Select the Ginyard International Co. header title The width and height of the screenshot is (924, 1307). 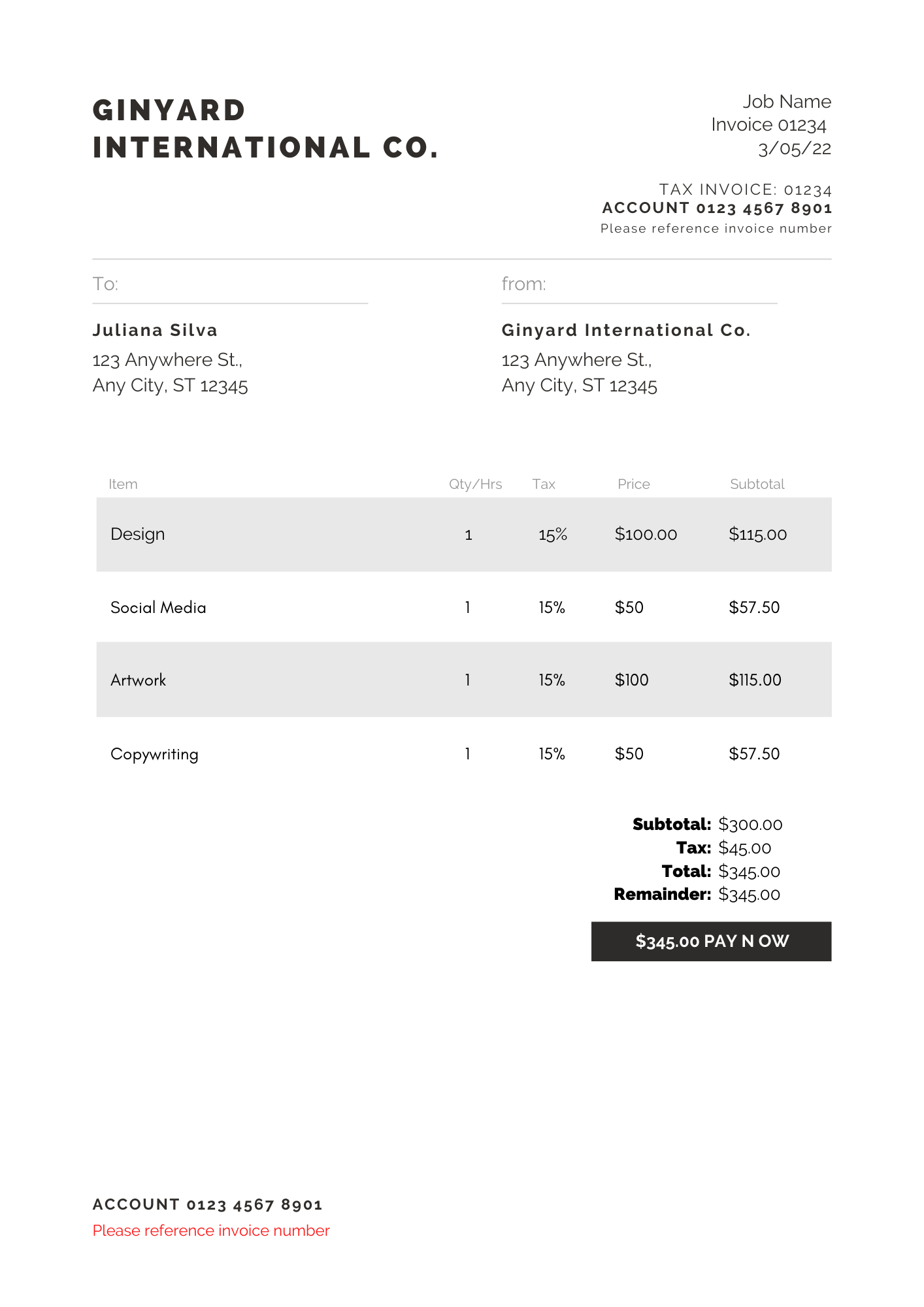(265, 129)
